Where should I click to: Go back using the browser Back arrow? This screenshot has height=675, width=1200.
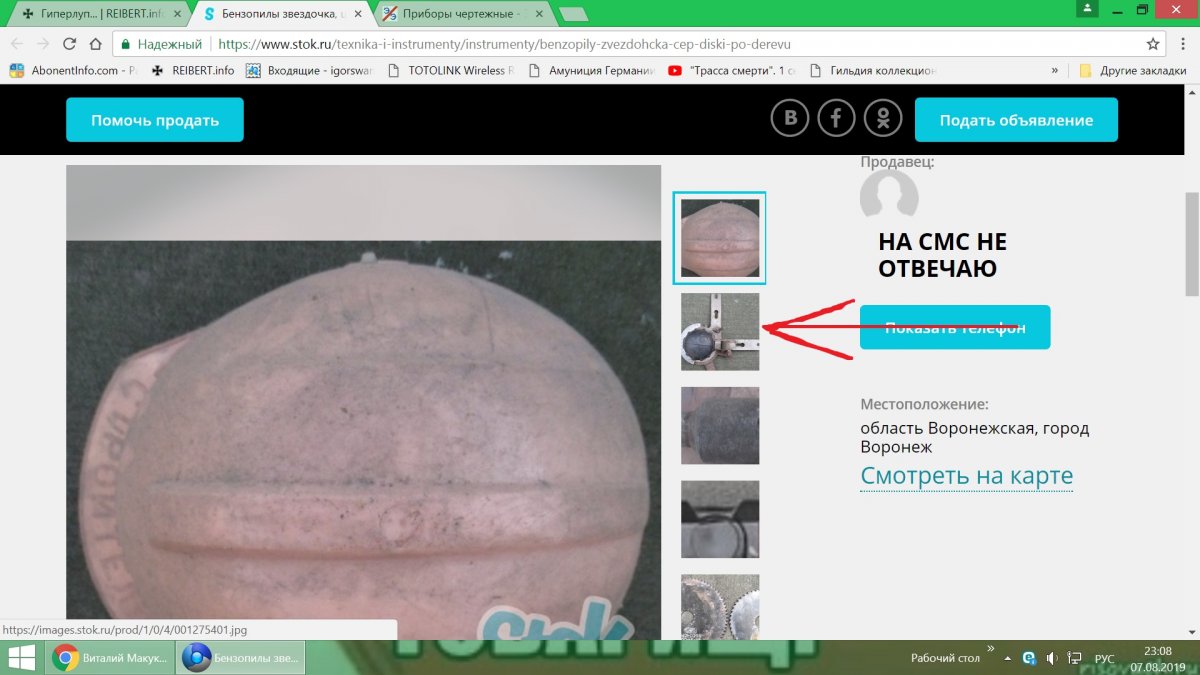tap(17, 44)
